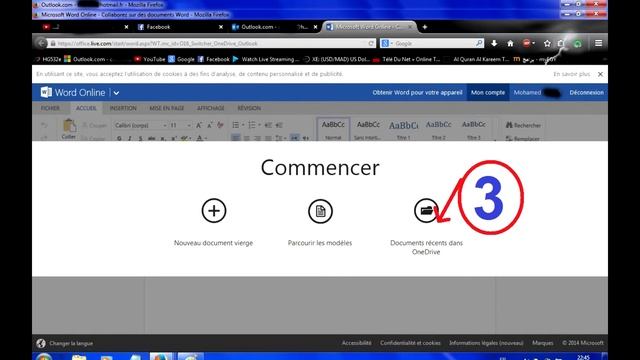
Task: Close the cookie notice banner
Action: pyautogui.click(x=600, y=74)
